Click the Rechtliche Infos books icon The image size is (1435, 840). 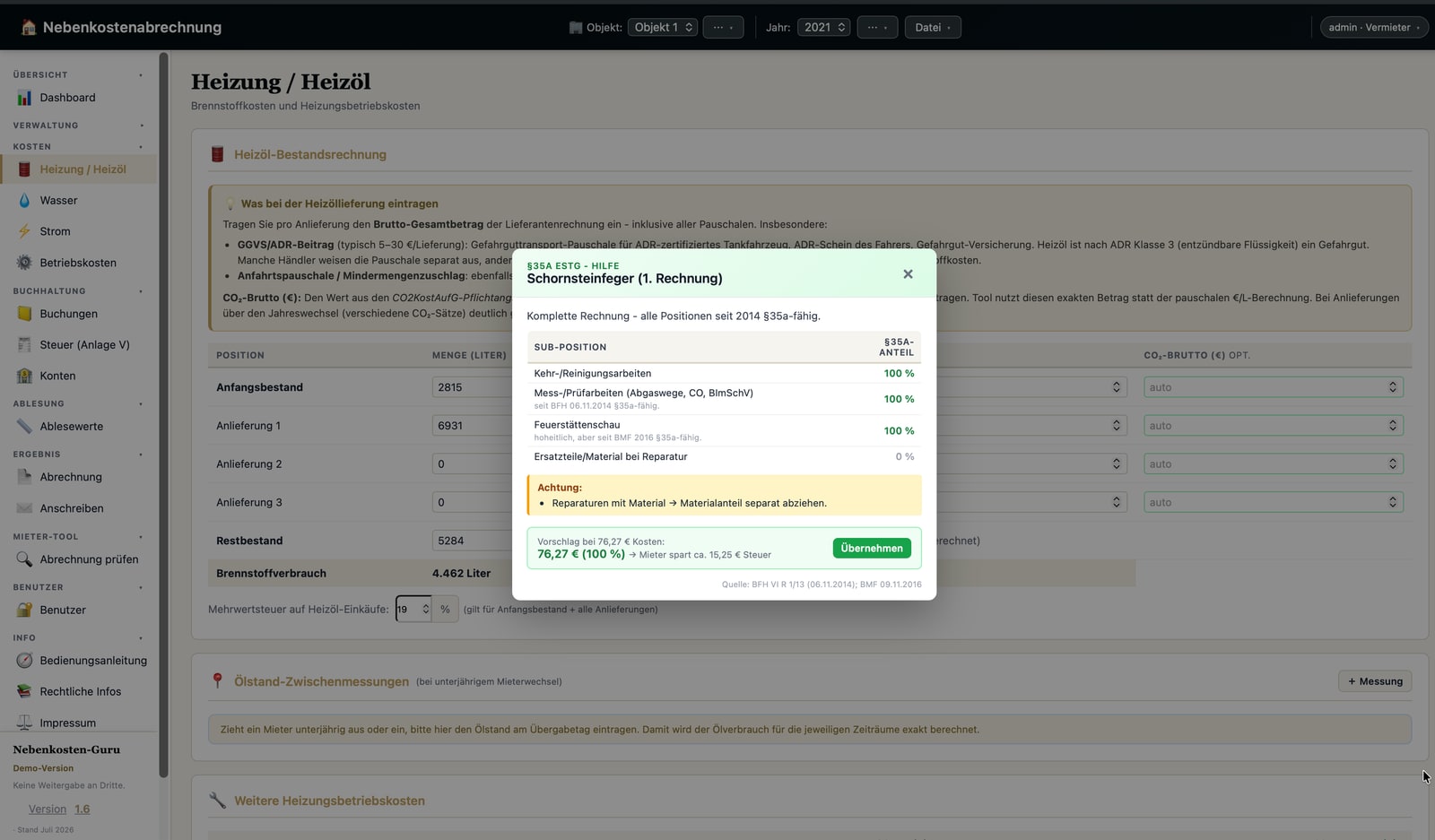point(24,692)
